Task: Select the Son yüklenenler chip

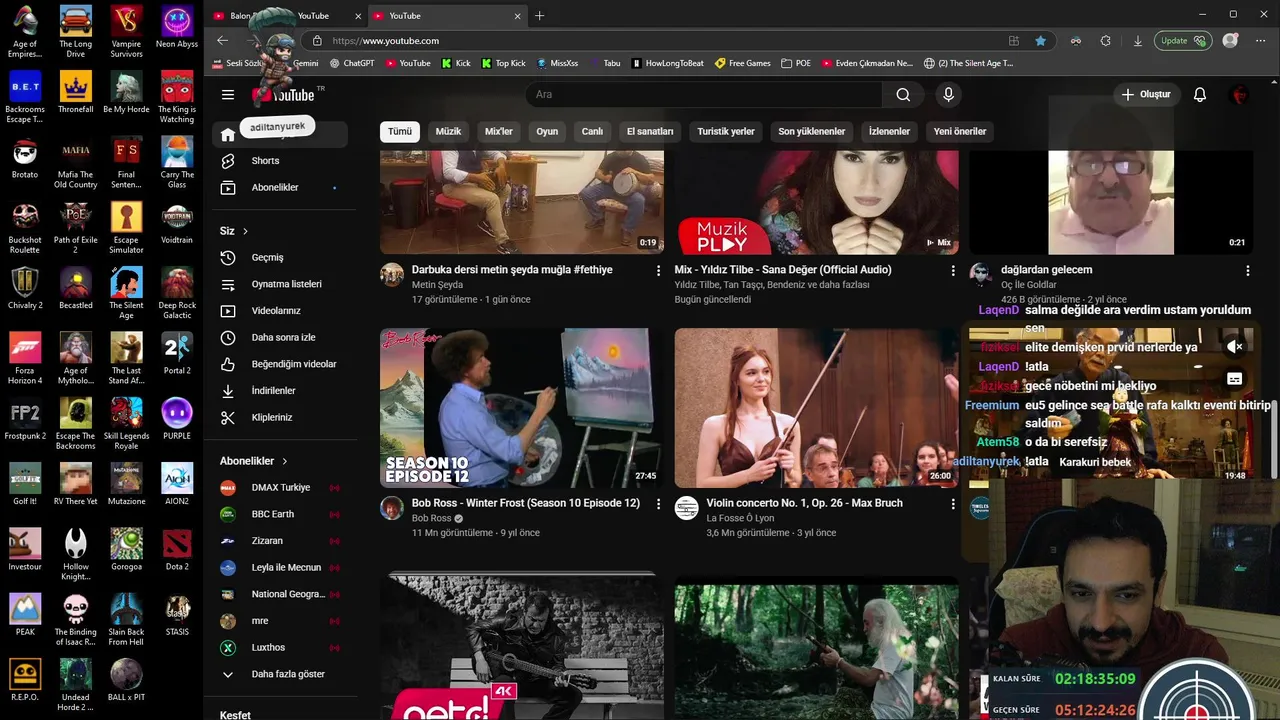Action: pyautogui.click(x=812, y=131)
